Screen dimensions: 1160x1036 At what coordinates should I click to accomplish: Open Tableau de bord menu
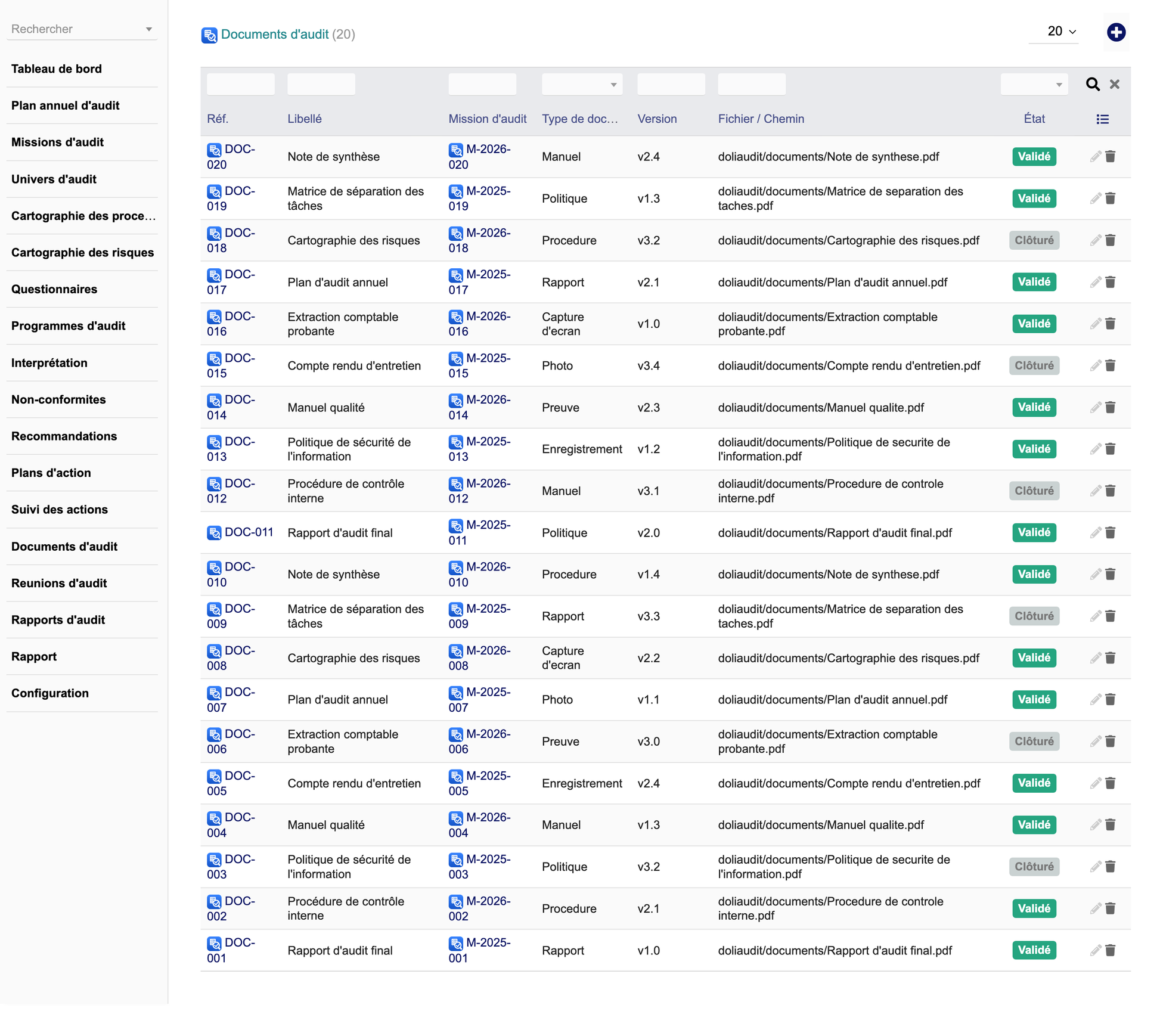pos(57,69)
